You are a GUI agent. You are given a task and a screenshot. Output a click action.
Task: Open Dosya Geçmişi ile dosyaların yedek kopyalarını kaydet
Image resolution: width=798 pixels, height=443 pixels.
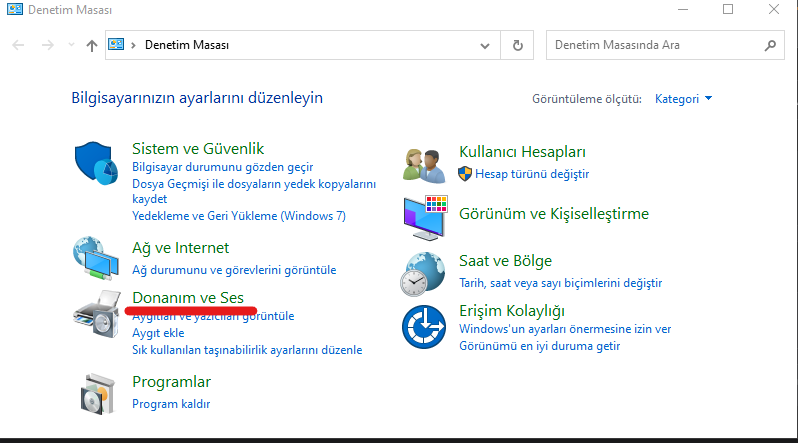pyautogui.click(x=254, y=191)
